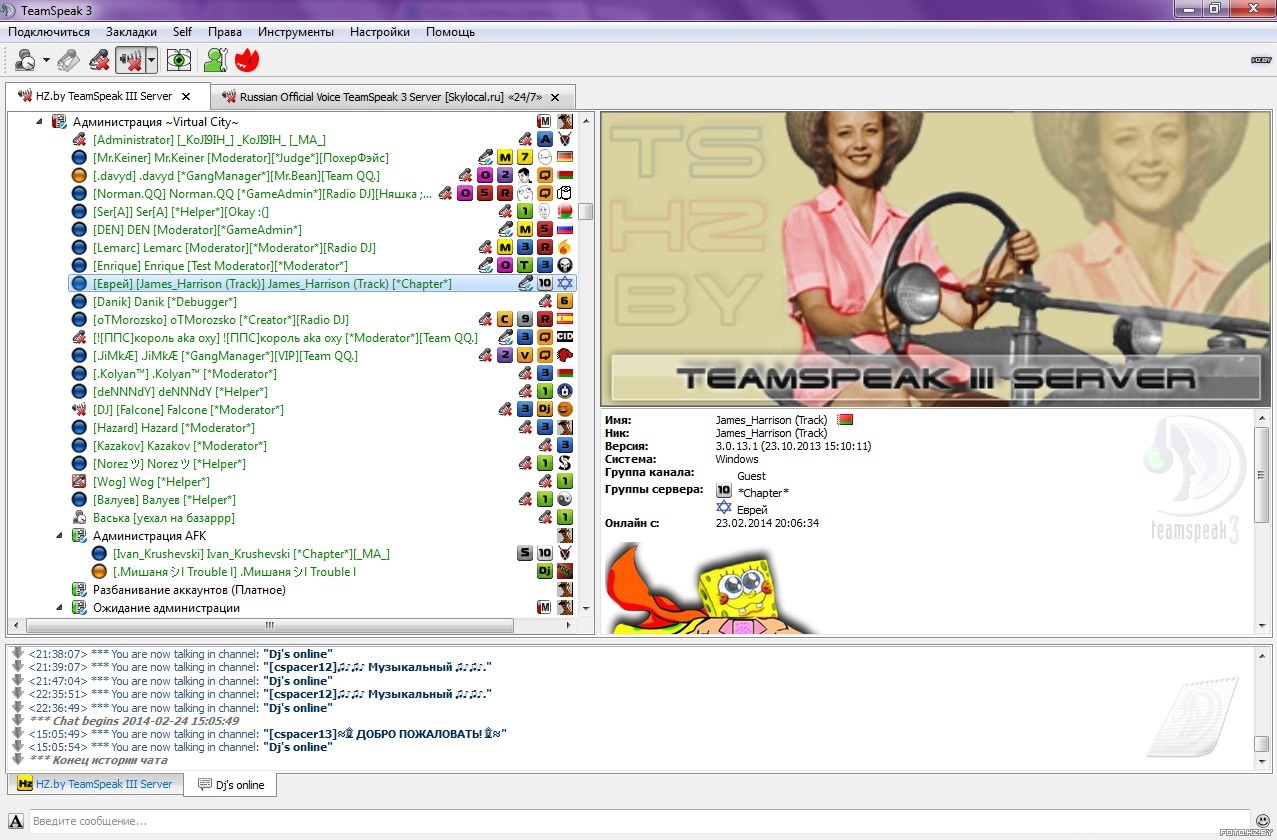Image resolution: width=1277 pixels, height=840 pixels.
Task: Collapse the Администрация AFK channel
Action: 57,536
